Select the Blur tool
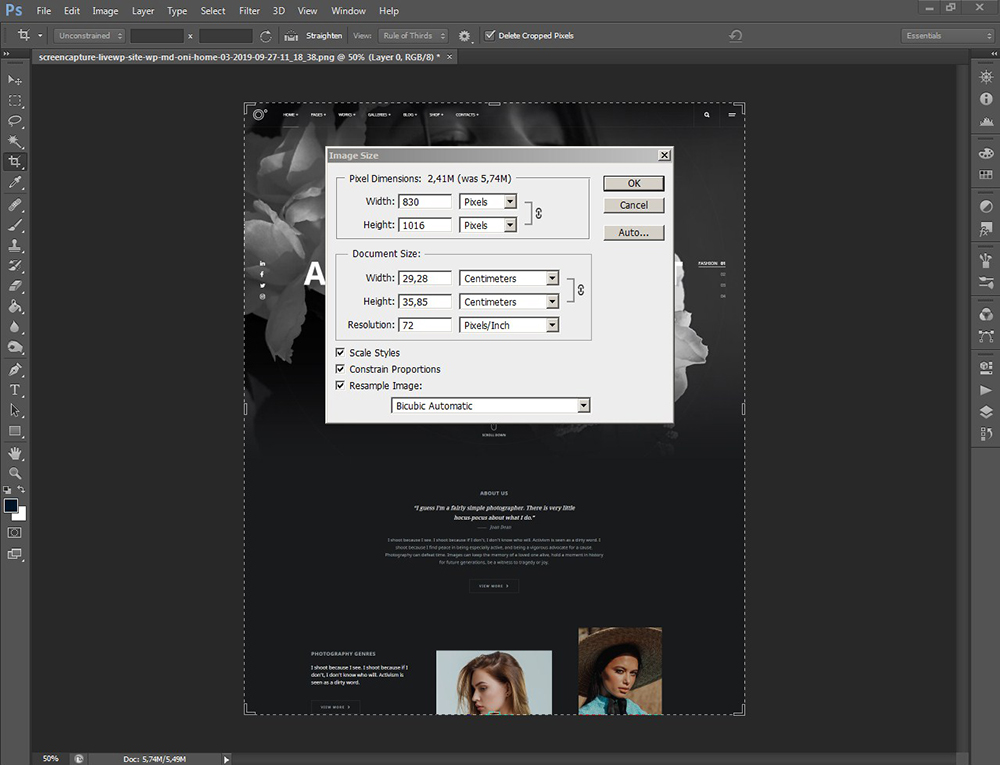Viewport: 1000px width, 765px height. 14,327
